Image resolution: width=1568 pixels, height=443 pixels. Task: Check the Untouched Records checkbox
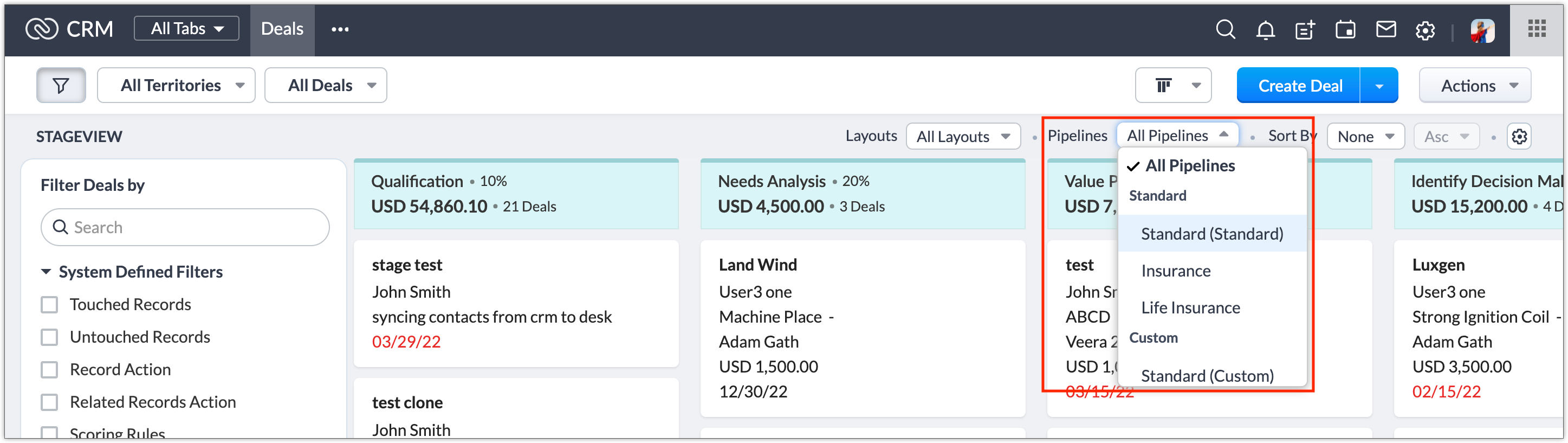click(x=49, y=337)
